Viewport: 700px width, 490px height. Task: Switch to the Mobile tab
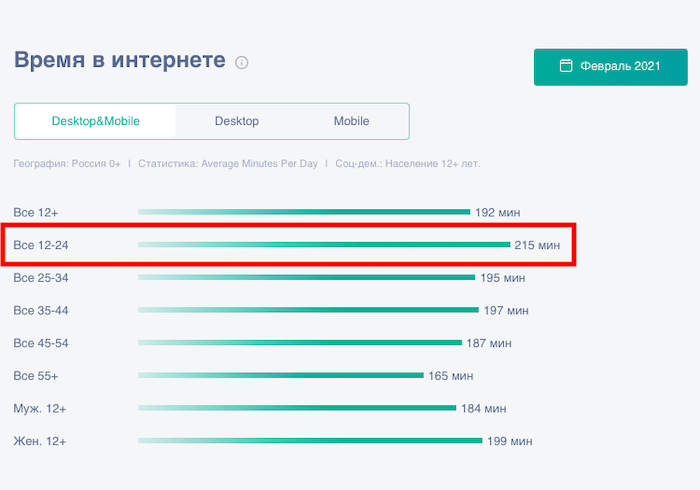351,121
